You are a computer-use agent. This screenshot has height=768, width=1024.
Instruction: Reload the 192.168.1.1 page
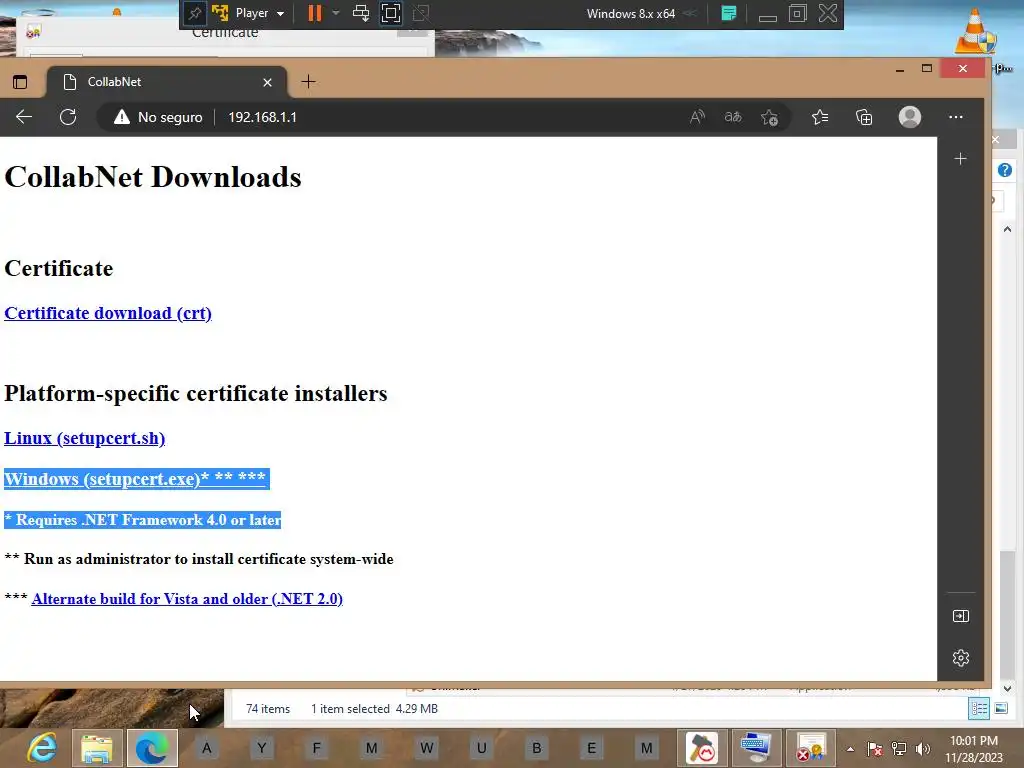pos(68,117)
